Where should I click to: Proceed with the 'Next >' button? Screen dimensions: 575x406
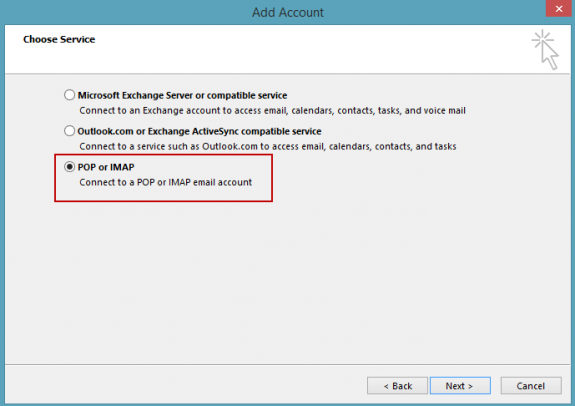[x=460, y=386]
